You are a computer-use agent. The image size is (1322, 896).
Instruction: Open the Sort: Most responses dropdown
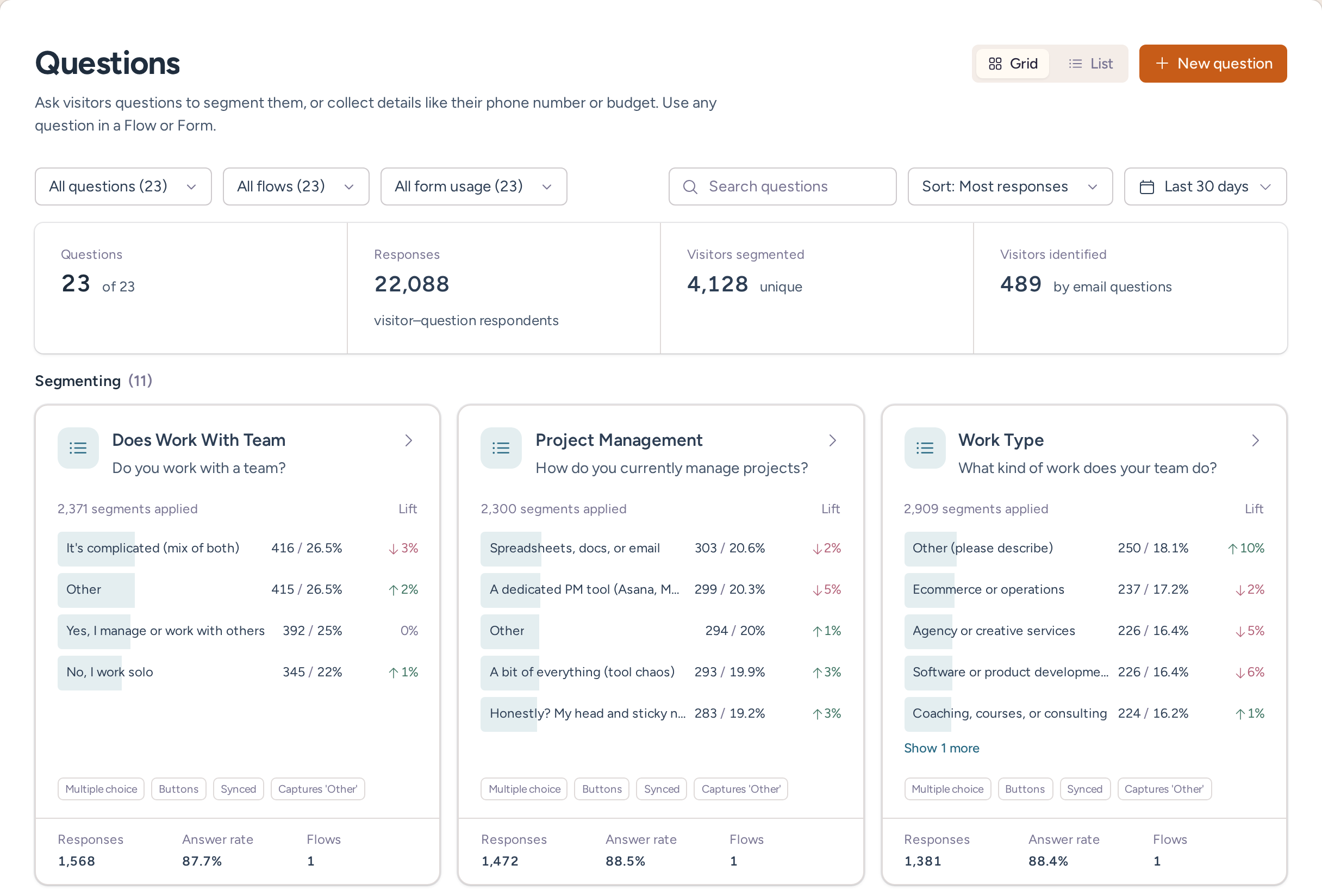coord(1009,186)
